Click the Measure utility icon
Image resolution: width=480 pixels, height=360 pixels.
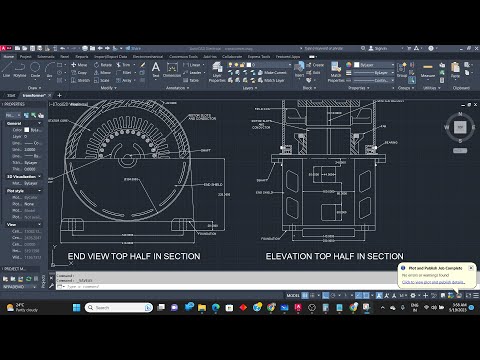pyautogui.click(x=428, y=70)
